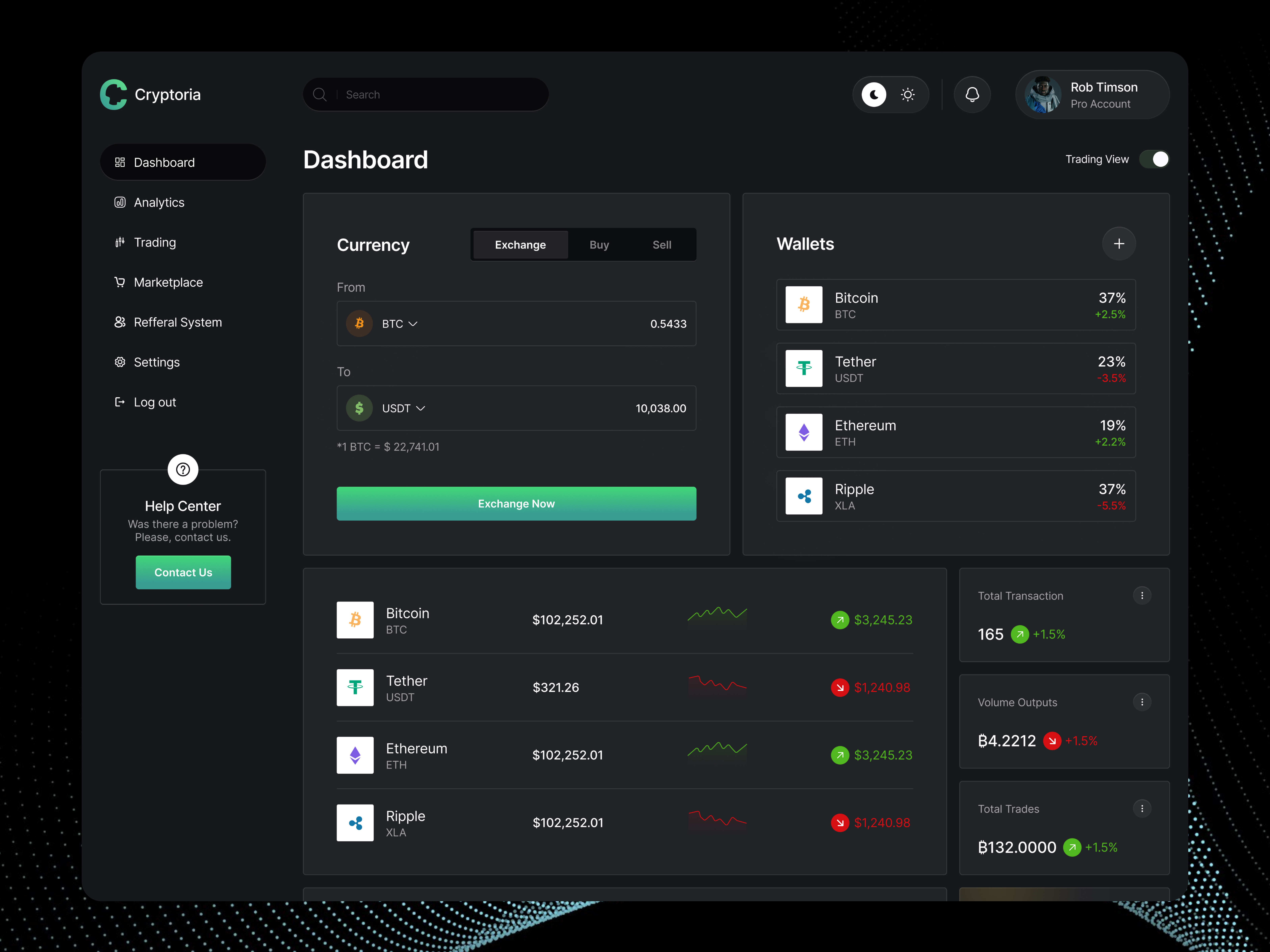1270x952 pixels.
Task: Open Volume Outputs options menu
Action: coord(1142,702)
